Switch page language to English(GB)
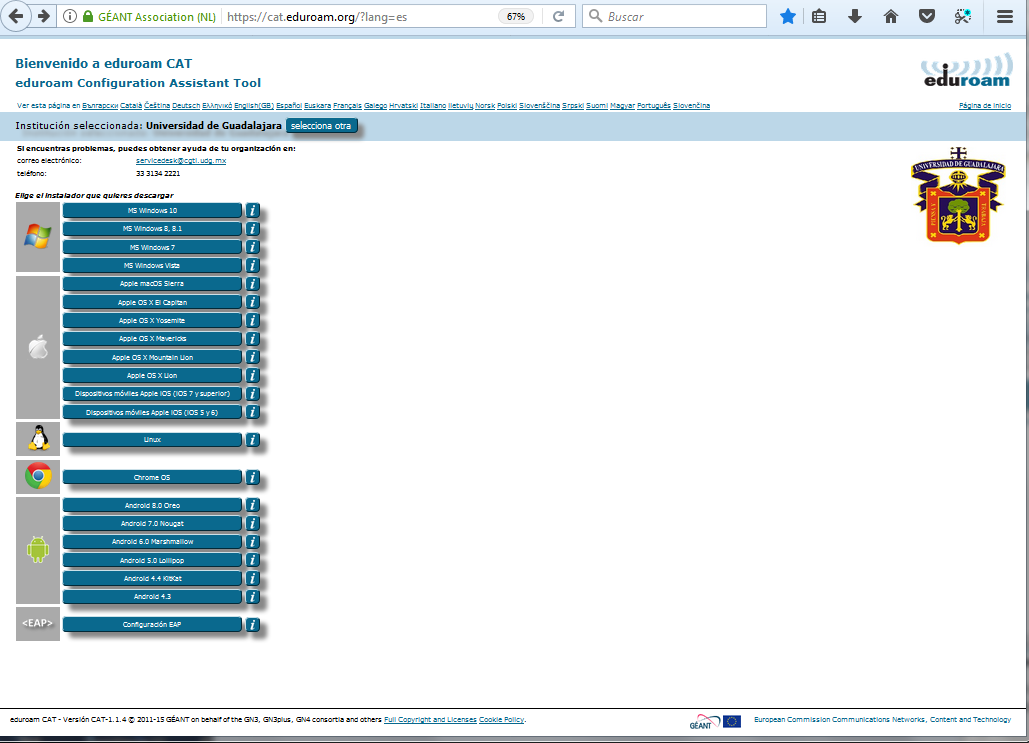Viewport: 1029px width, 743px height. pyautogui.click(x=254, y=106)
